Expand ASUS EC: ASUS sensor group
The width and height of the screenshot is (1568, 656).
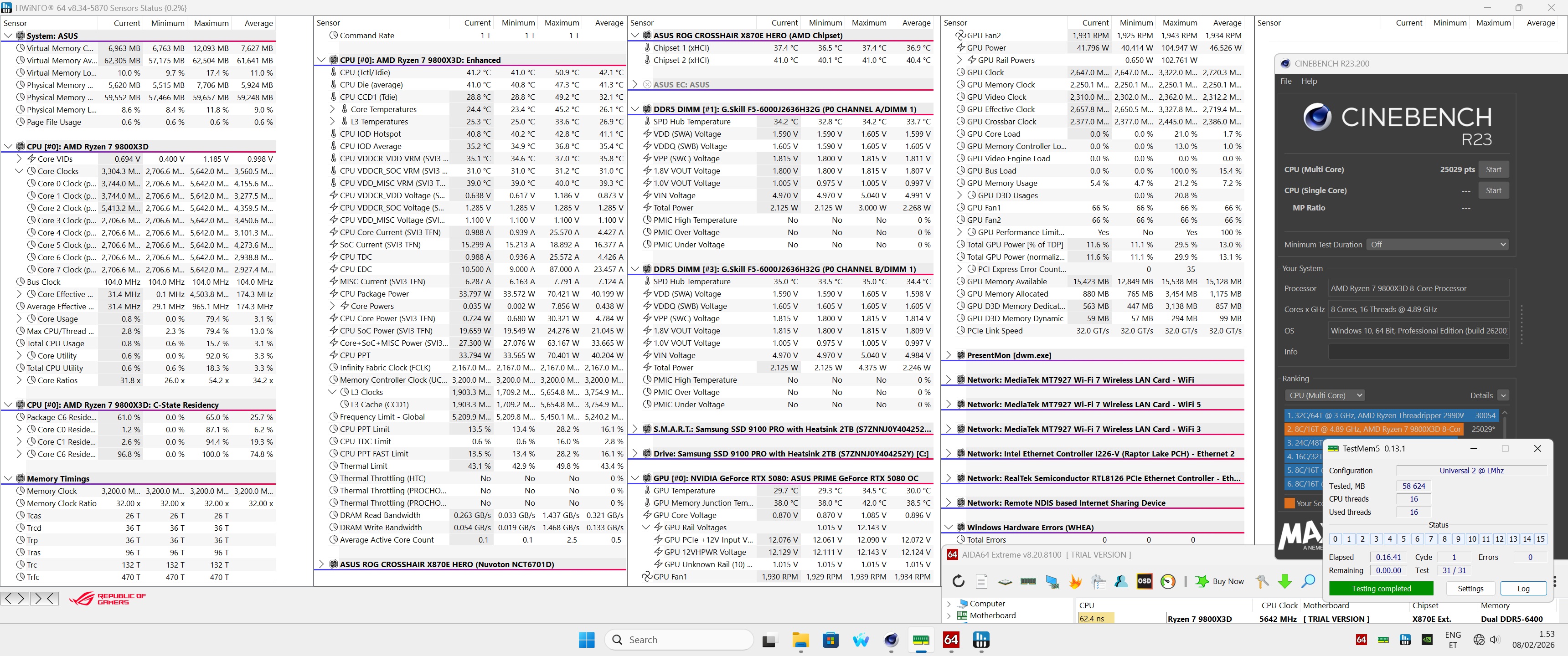click(635, 85)
